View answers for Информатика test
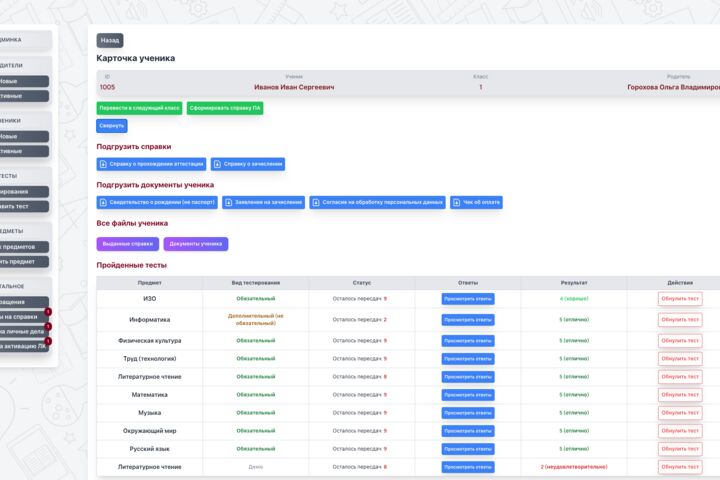Viewport: 720px width, 480px height. point(468,320)
